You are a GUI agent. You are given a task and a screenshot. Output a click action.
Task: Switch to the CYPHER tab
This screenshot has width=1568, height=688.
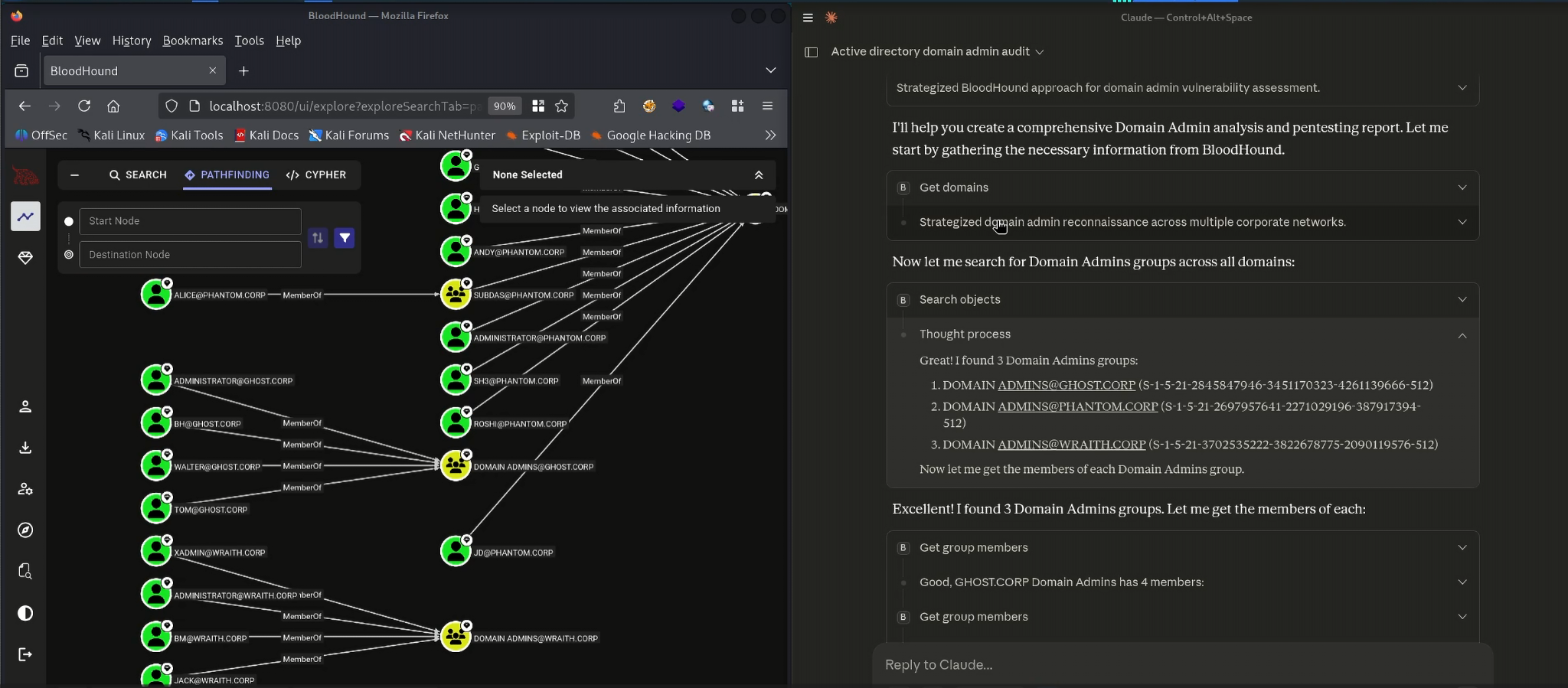[x=316, y=175]
